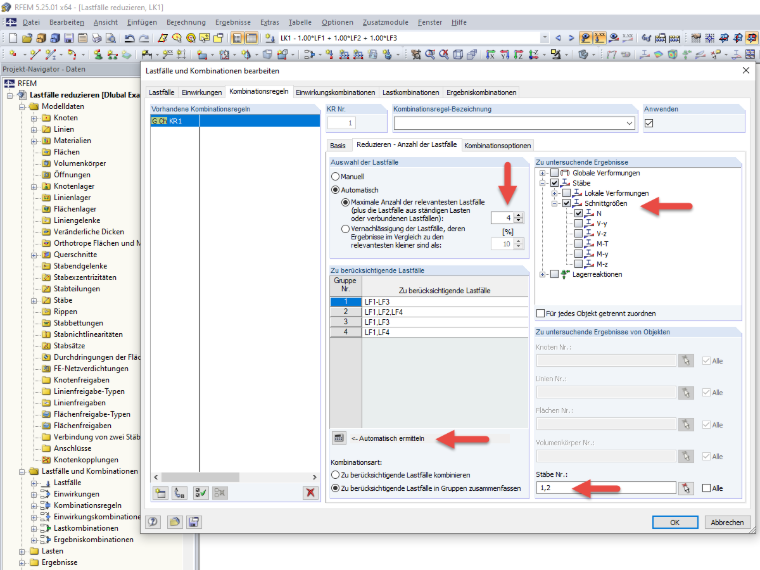Switch to the Kombinationsoptionen tab
This screenshot has width=760, height=570.
(498, 145)
